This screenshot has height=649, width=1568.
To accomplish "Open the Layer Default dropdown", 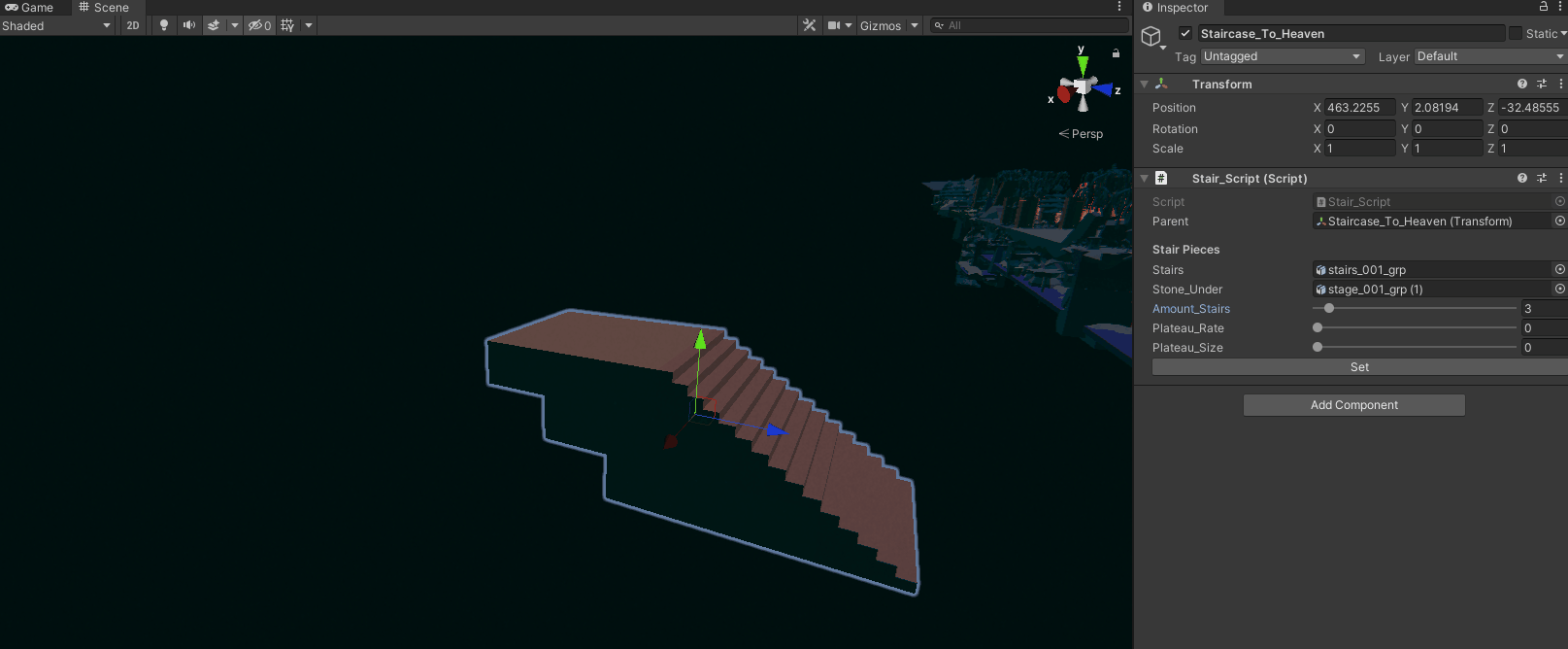I will point(1490,56).
